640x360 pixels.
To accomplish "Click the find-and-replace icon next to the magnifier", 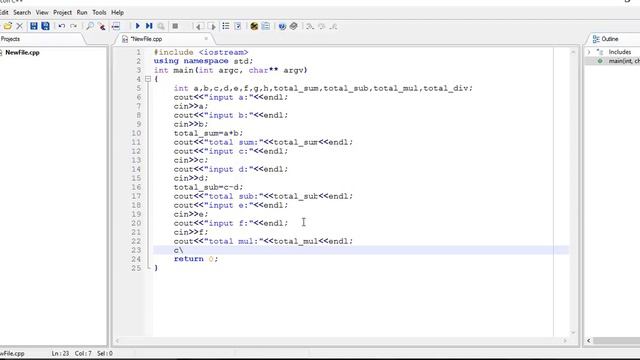I will click(x=102, y=27).
